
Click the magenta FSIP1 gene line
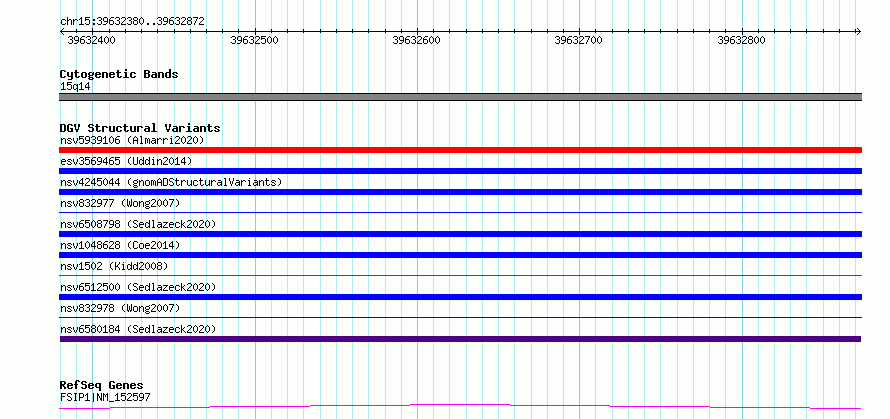[460, 407]
